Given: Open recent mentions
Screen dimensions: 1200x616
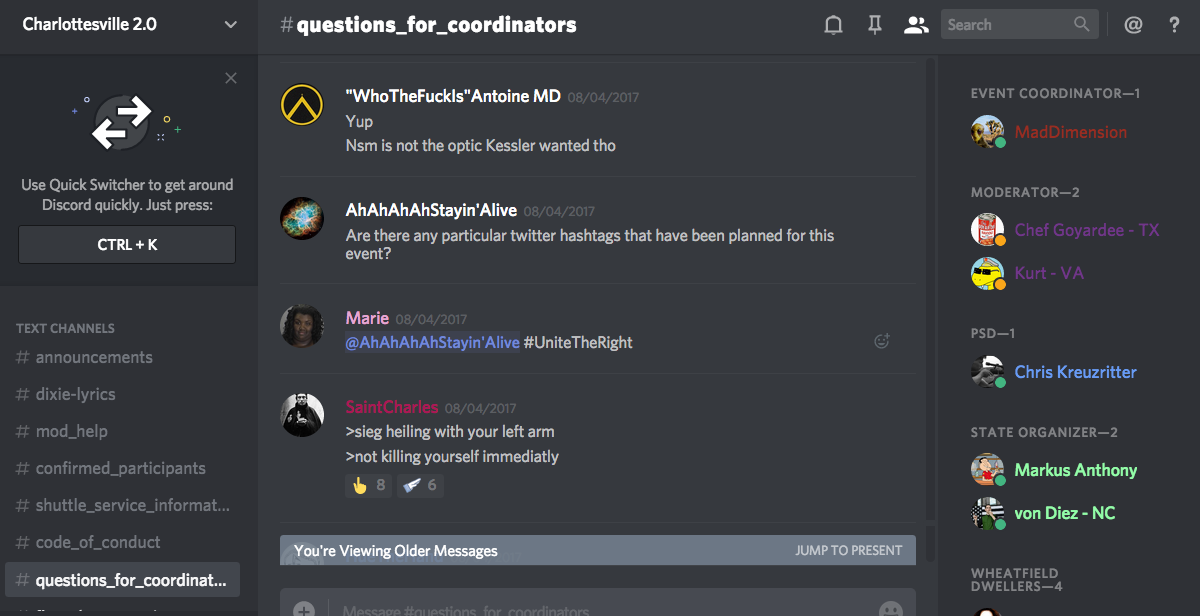Looking at the screenshot, I should (x=1133, y=25).
